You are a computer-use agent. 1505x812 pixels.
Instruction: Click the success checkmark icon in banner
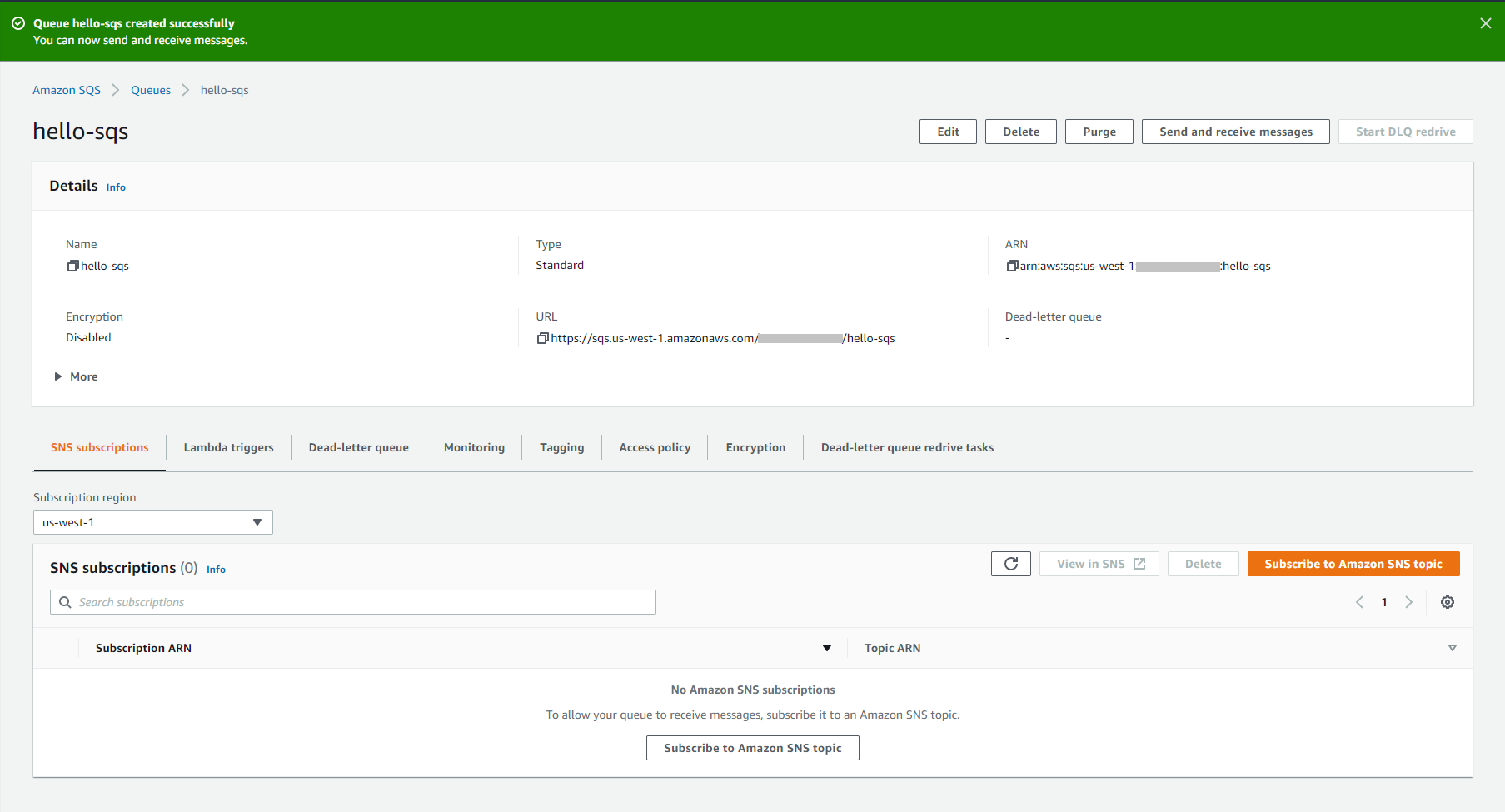coord(18,23)
